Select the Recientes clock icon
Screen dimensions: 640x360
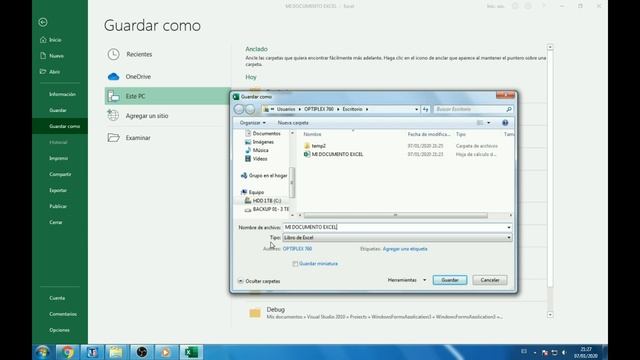click(113, 54)
